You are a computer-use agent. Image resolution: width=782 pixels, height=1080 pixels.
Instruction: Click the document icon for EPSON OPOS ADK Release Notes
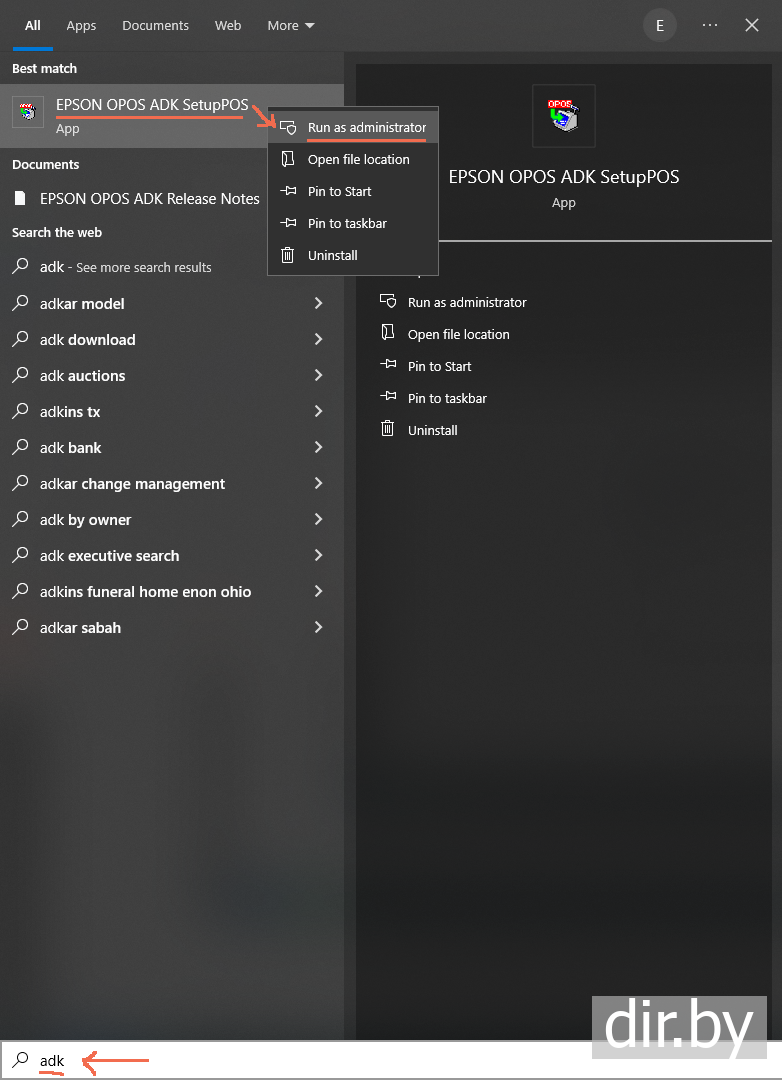[20, 198]
